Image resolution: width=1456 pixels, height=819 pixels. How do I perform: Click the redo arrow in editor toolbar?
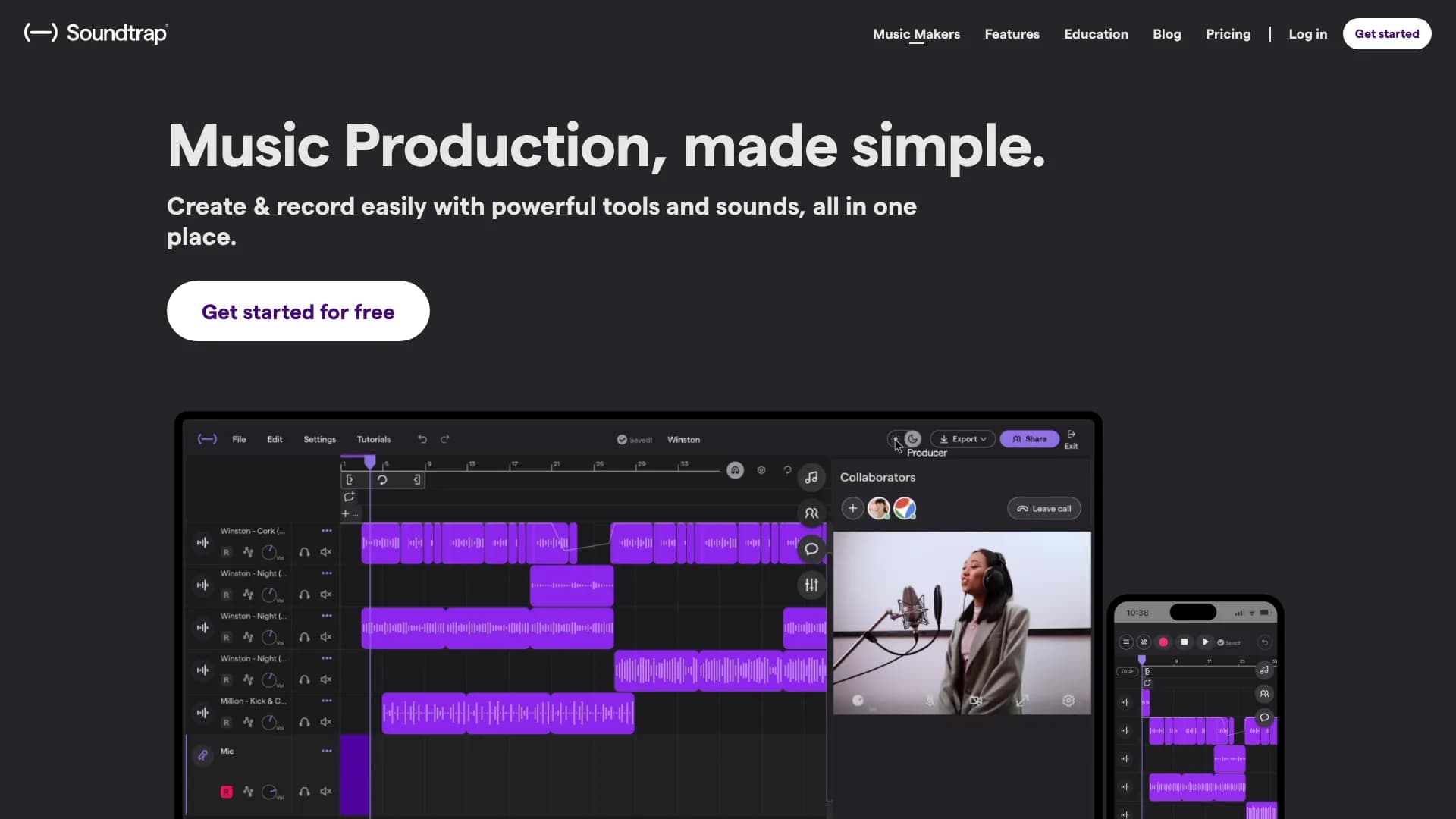(x=445, y=439)
